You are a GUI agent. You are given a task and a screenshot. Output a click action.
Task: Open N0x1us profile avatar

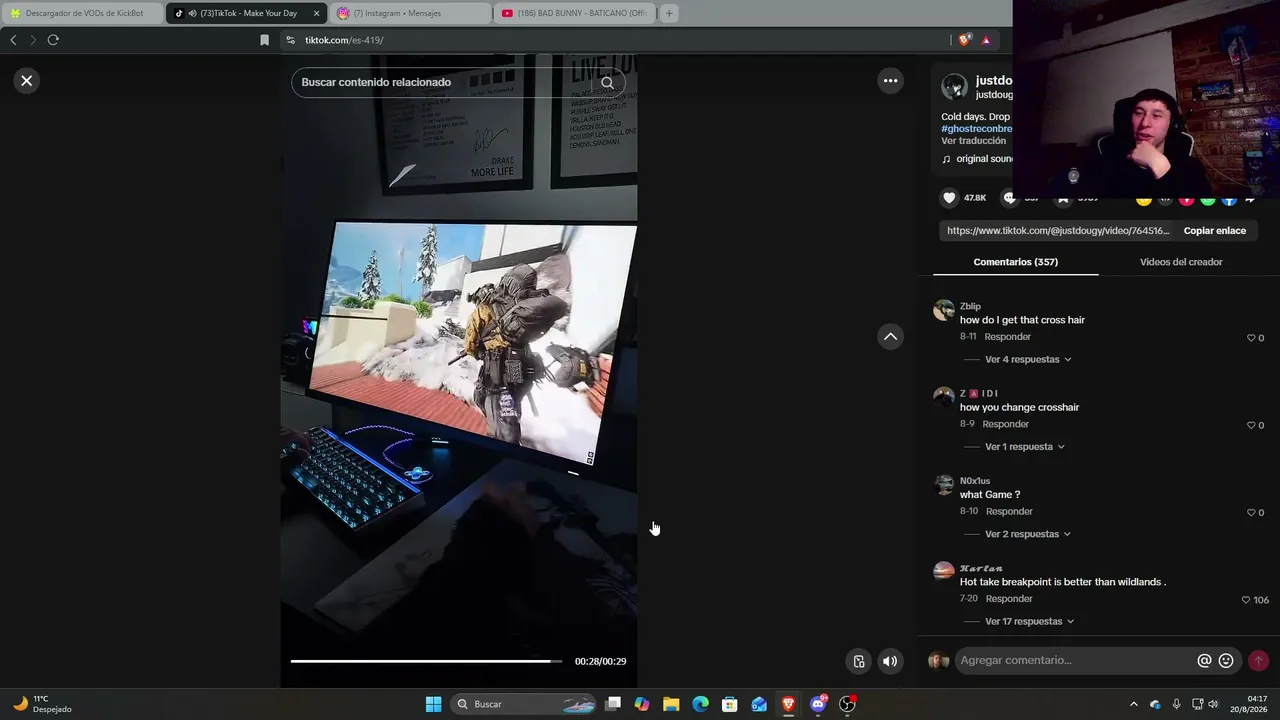pyautogui.click(x=944, y=485)
